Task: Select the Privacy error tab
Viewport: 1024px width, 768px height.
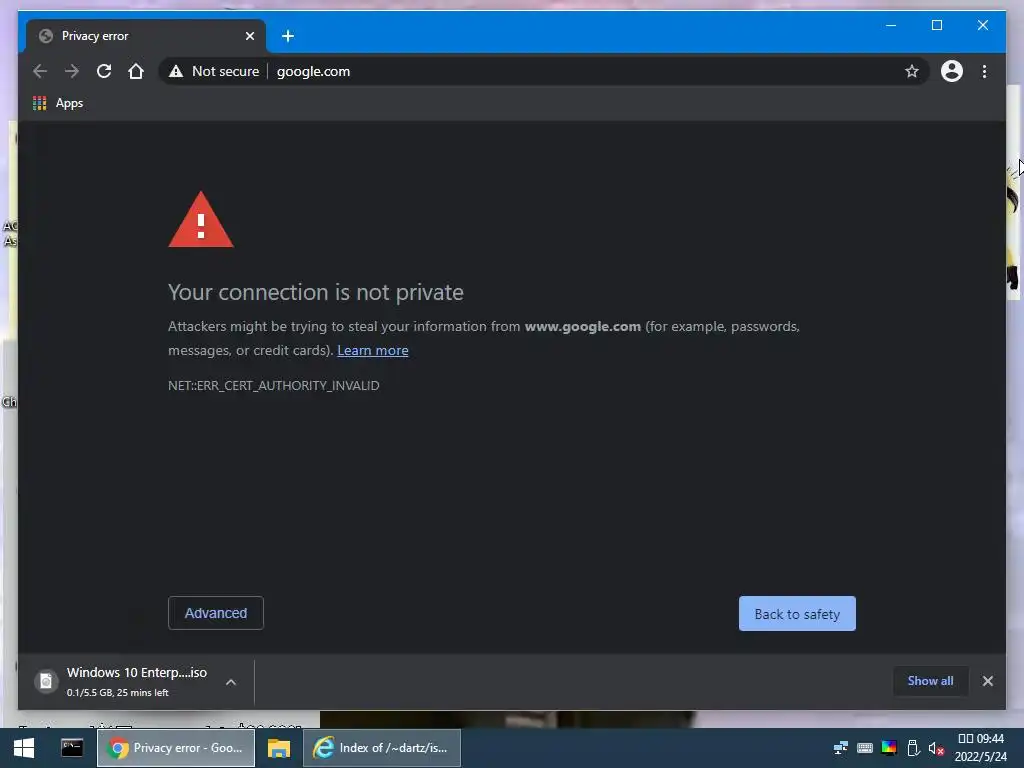Action: [x=145, y=36]
